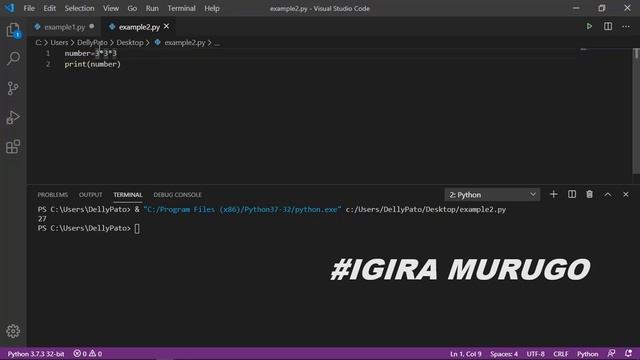Change encoding via UTF-8 status item
Viewport: 640px width, 360px height.
coord(536,353)
